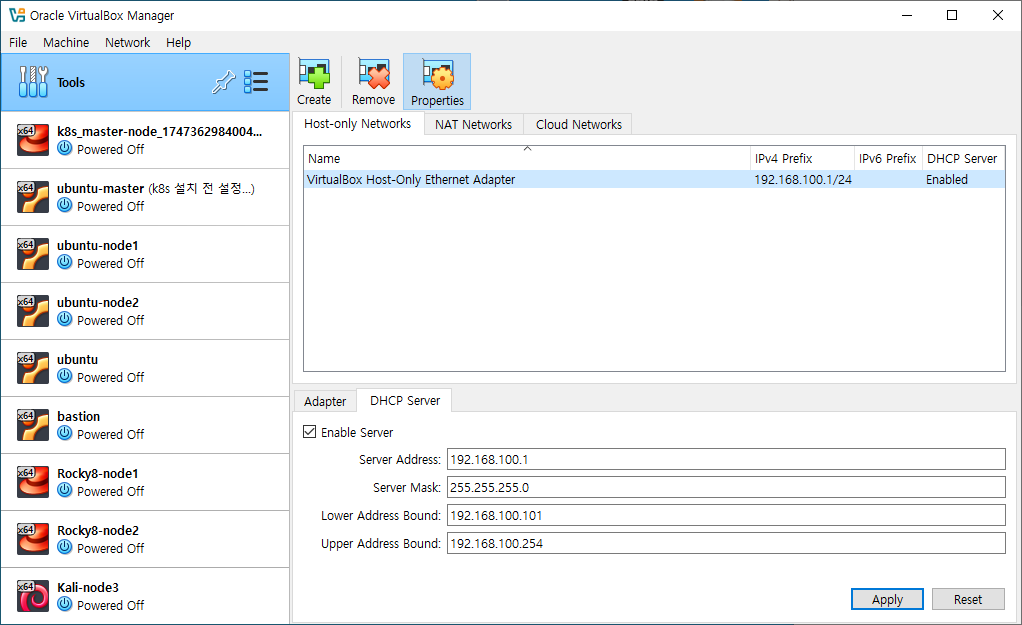Uncheck the Enable Server checkbox

click(310, 431)
